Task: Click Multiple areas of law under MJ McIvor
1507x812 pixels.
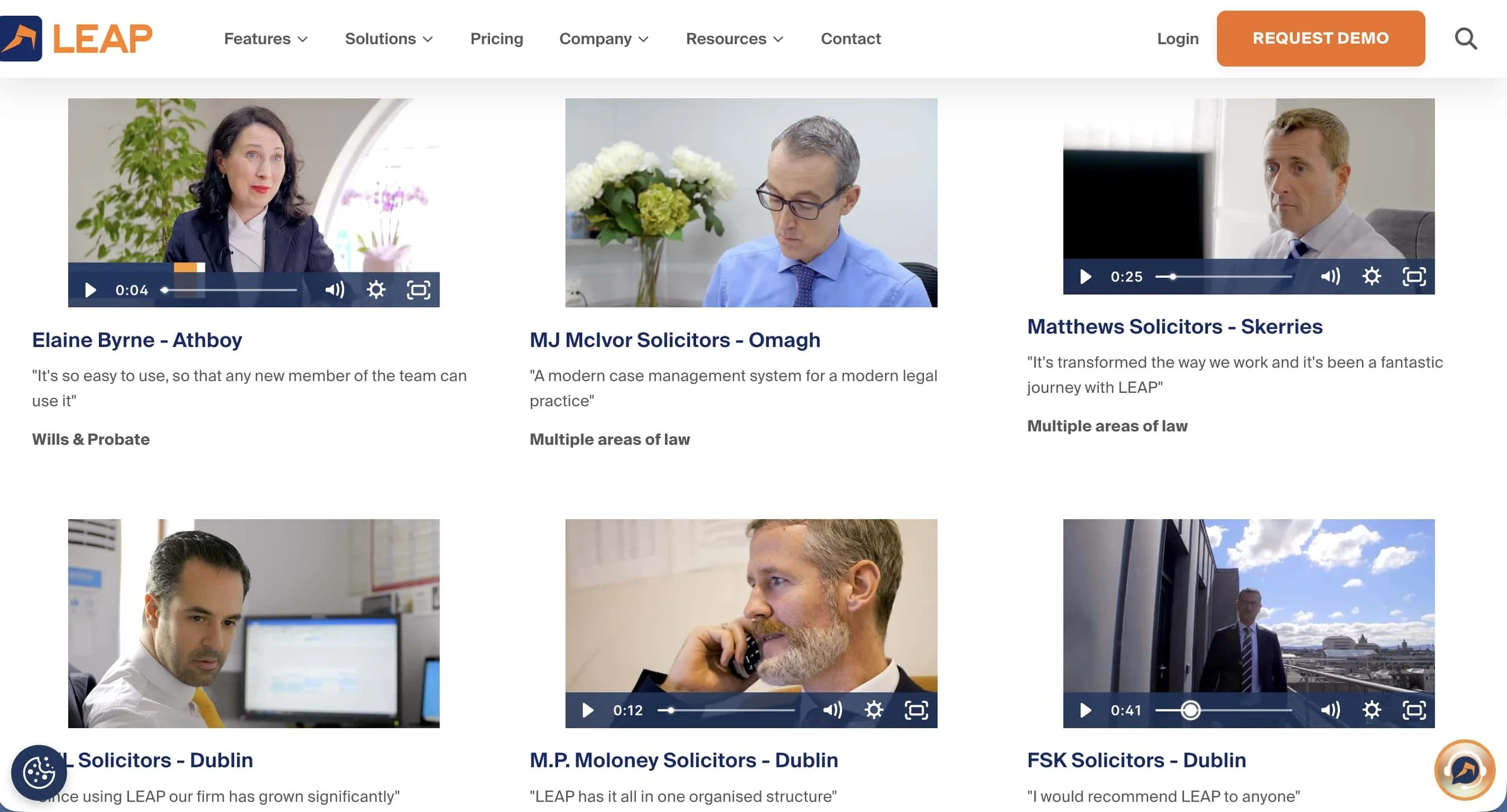Action: 609,439
